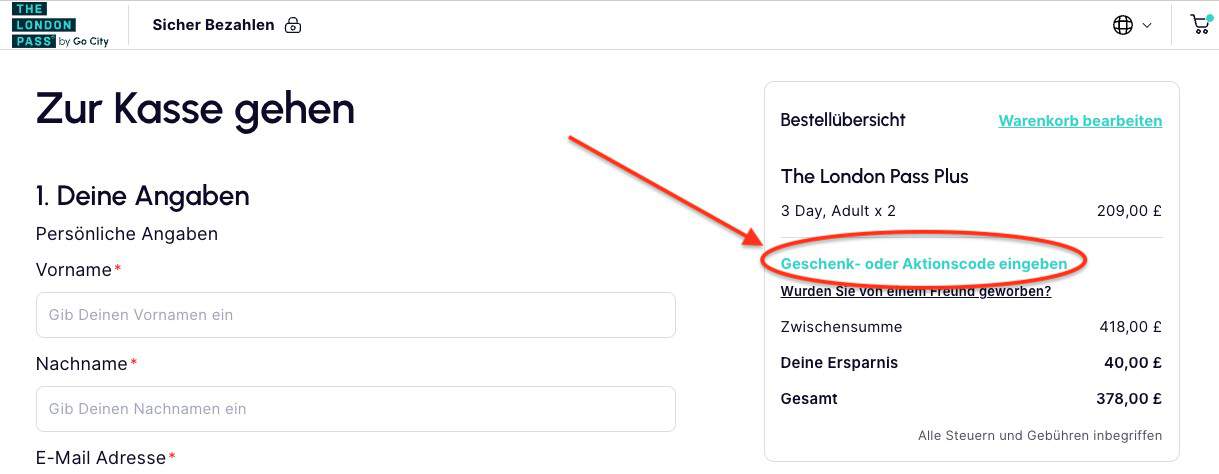
Task: Open the Wurden Sie von einem Freund geworben link
Action: (915, 292)
